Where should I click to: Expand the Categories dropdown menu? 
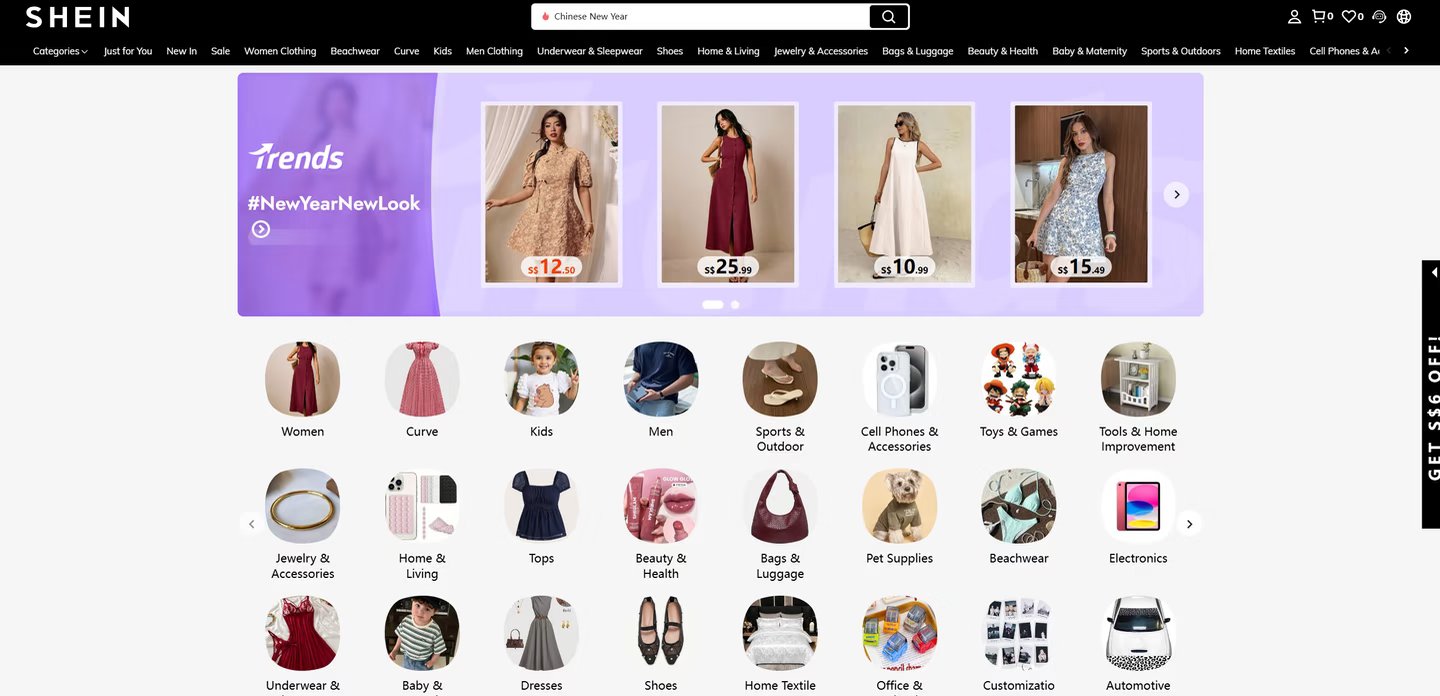pyautogui.click(x=60, y=51)
